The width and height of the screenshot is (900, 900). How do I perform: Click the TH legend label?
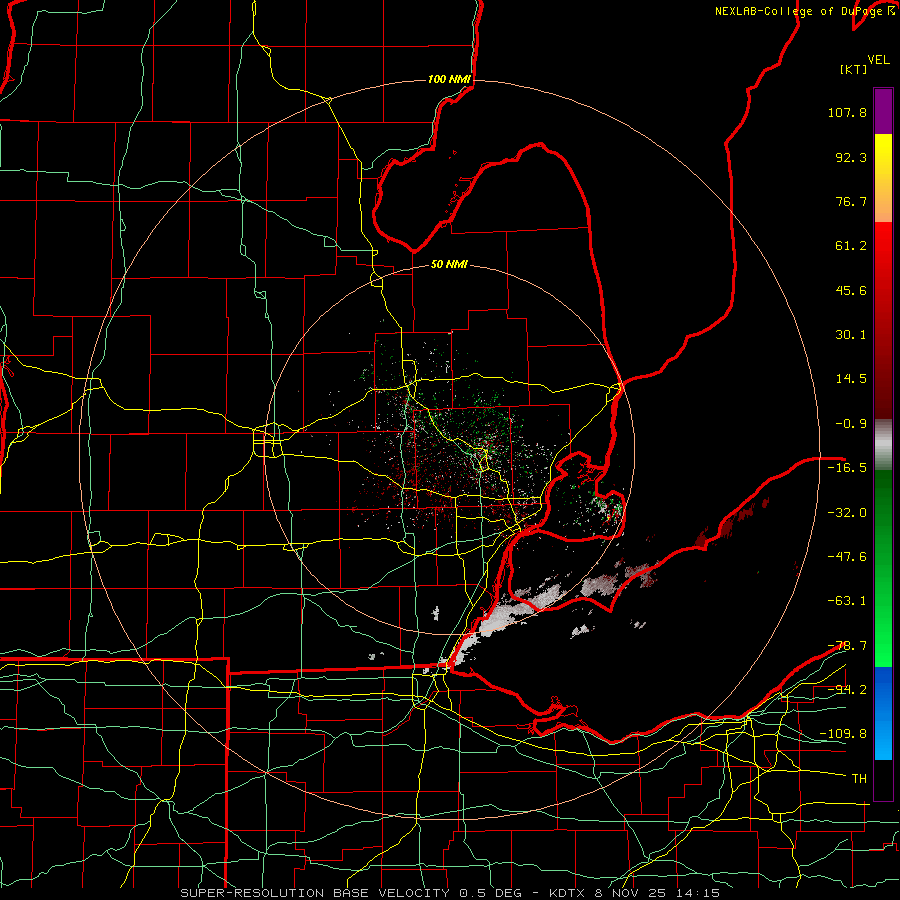(x=859, y=779)
